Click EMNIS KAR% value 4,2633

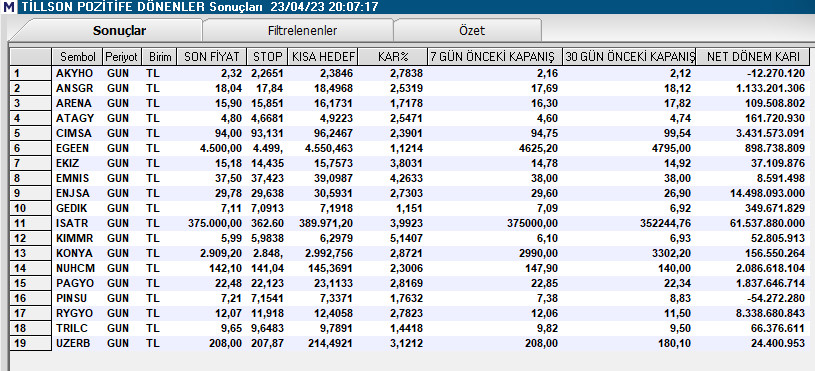point(406,178)
